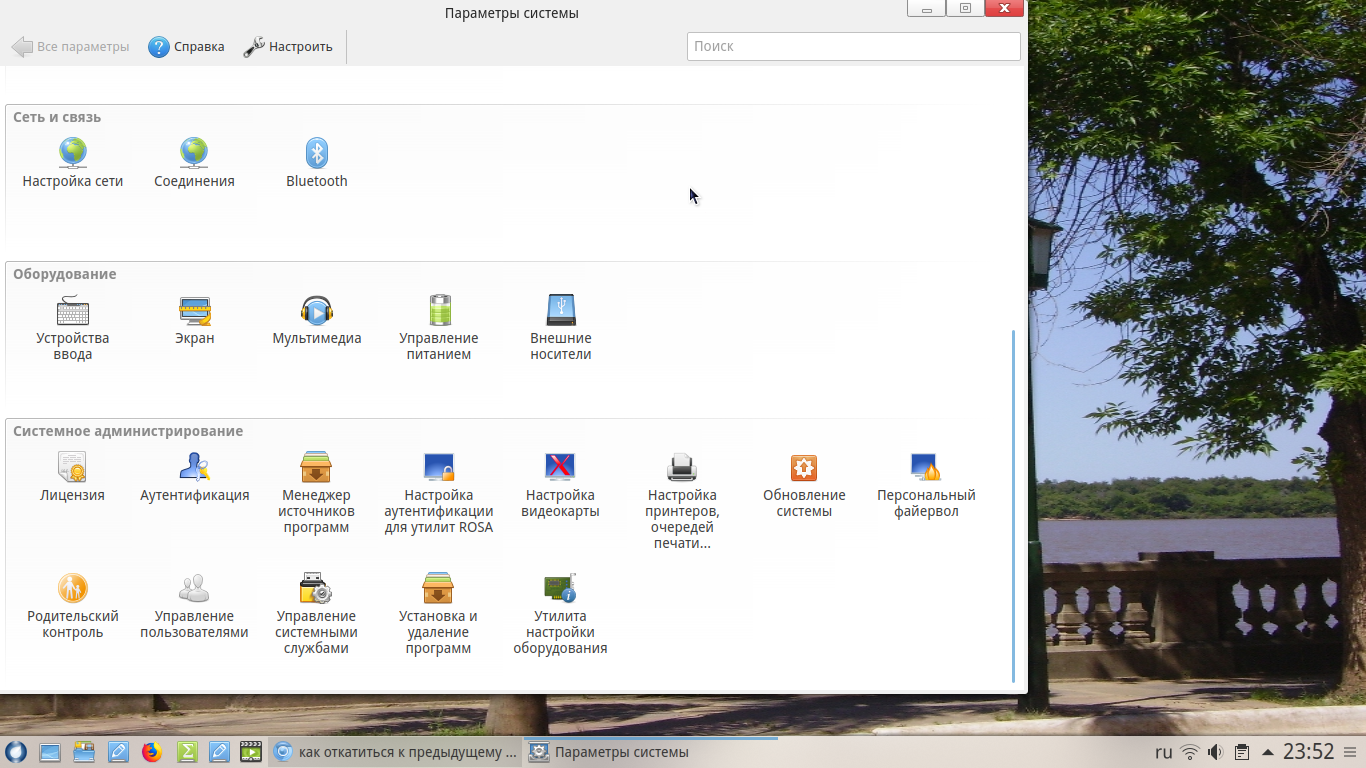Switch keyboard layout via ru indicator
The height and width of the screenshot is (768, 1366).
1163,752
